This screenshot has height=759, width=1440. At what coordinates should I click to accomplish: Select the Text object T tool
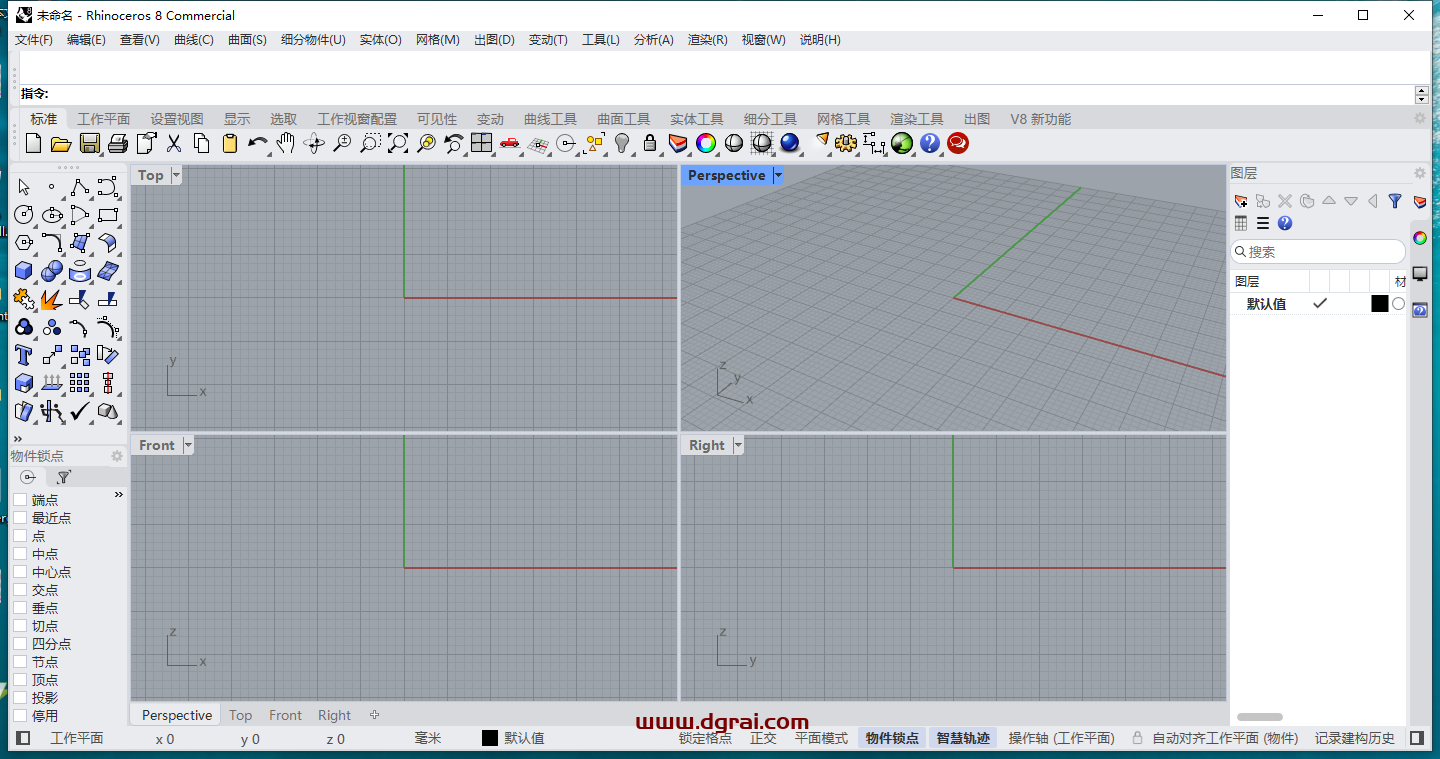pos(24,355)
